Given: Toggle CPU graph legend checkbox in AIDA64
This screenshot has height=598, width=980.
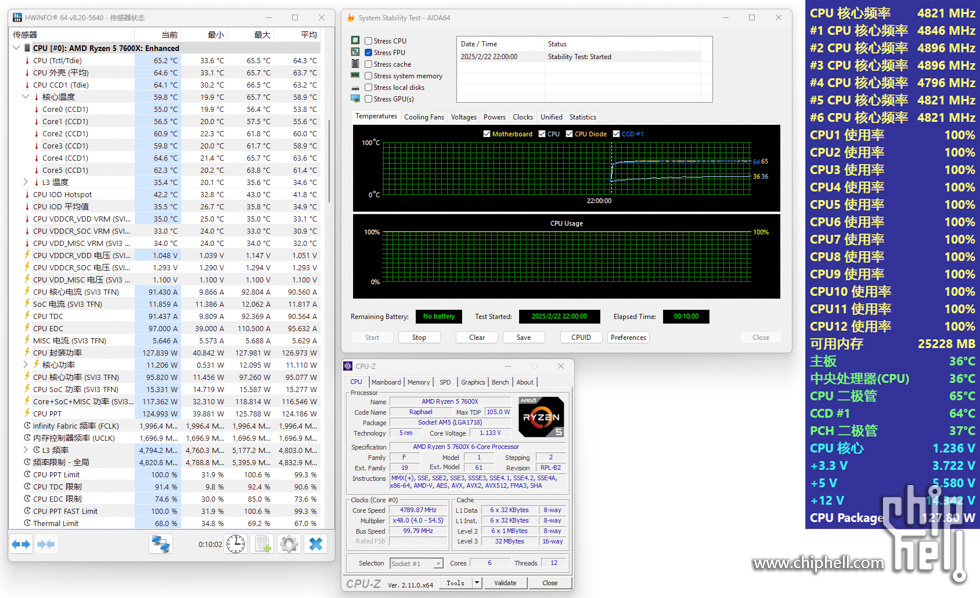Looking at the screenshot, I should [x=541, y=134].
